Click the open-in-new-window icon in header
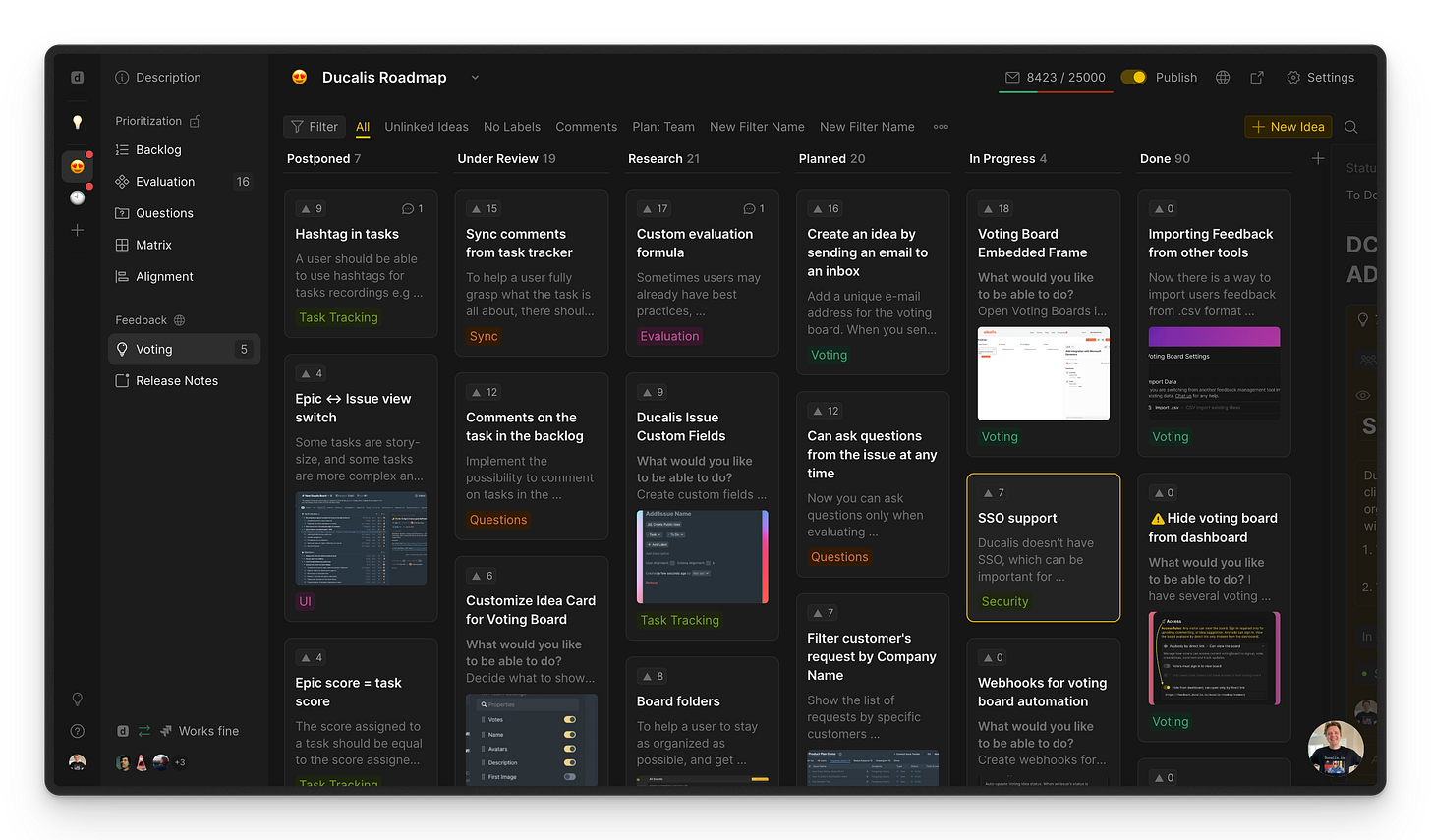The image size is (1431, 840). pyautogui.click(x=1257, y=78)
